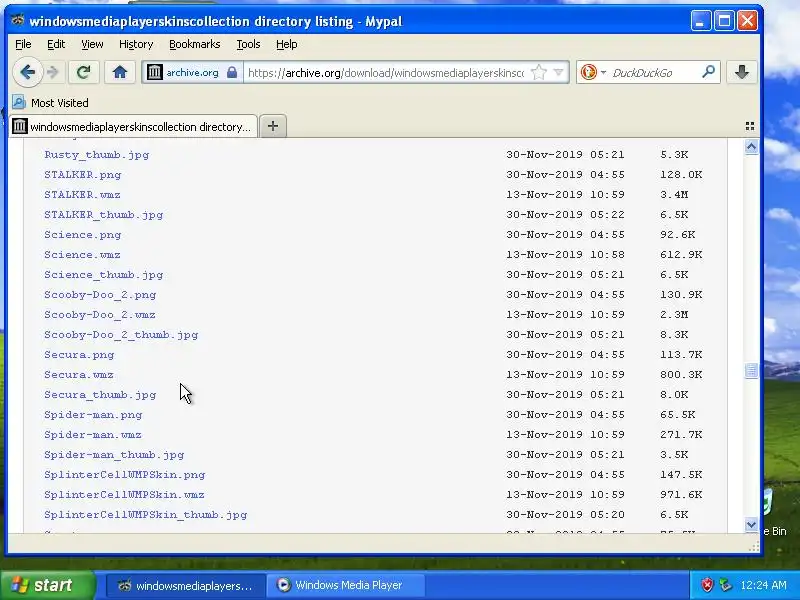Image resolution: width=800 pixels, height=600 pixels.
Task: Bookmark this page with the star icon
Action: [x=538, y=72]
